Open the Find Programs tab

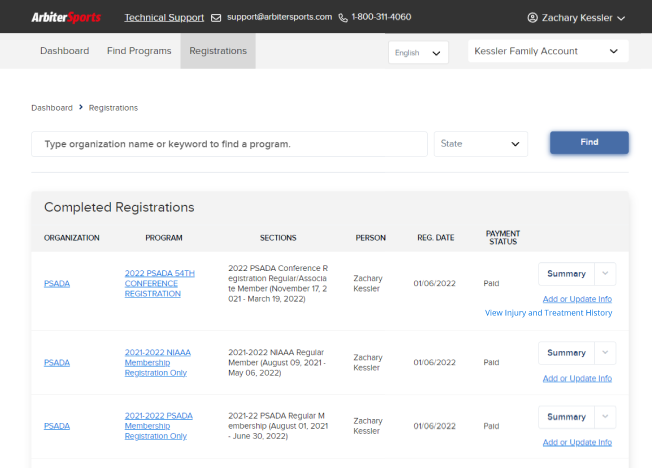(139, 51)
